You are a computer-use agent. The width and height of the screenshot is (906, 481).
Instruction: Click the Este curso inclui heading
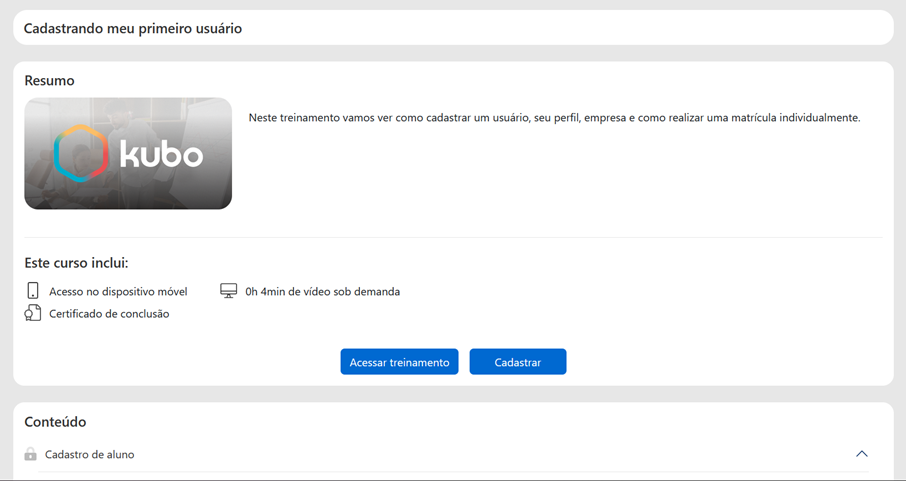coord(76,263)
